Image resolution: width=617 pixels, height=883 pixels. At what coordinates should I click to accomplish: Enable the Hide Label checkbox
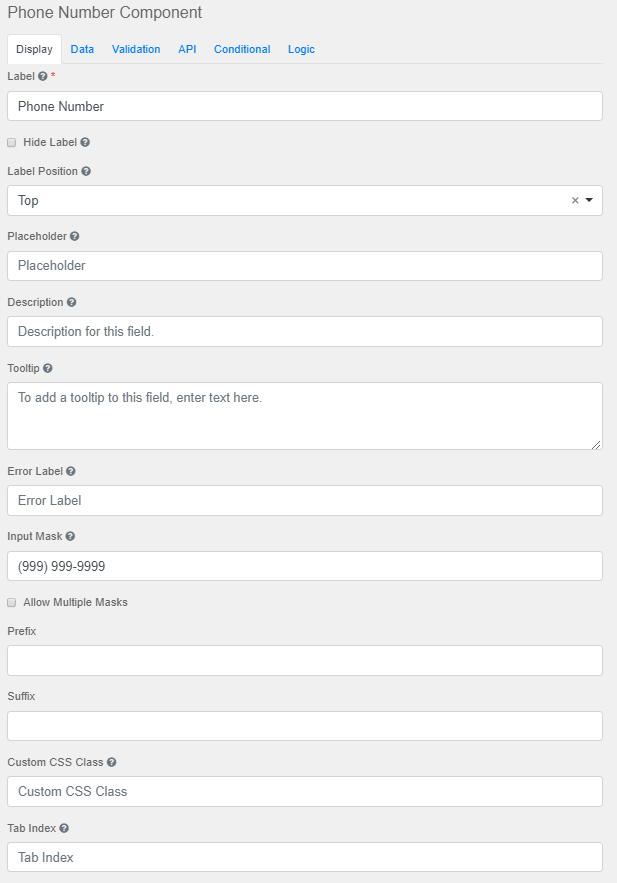[x=11, y=142]
